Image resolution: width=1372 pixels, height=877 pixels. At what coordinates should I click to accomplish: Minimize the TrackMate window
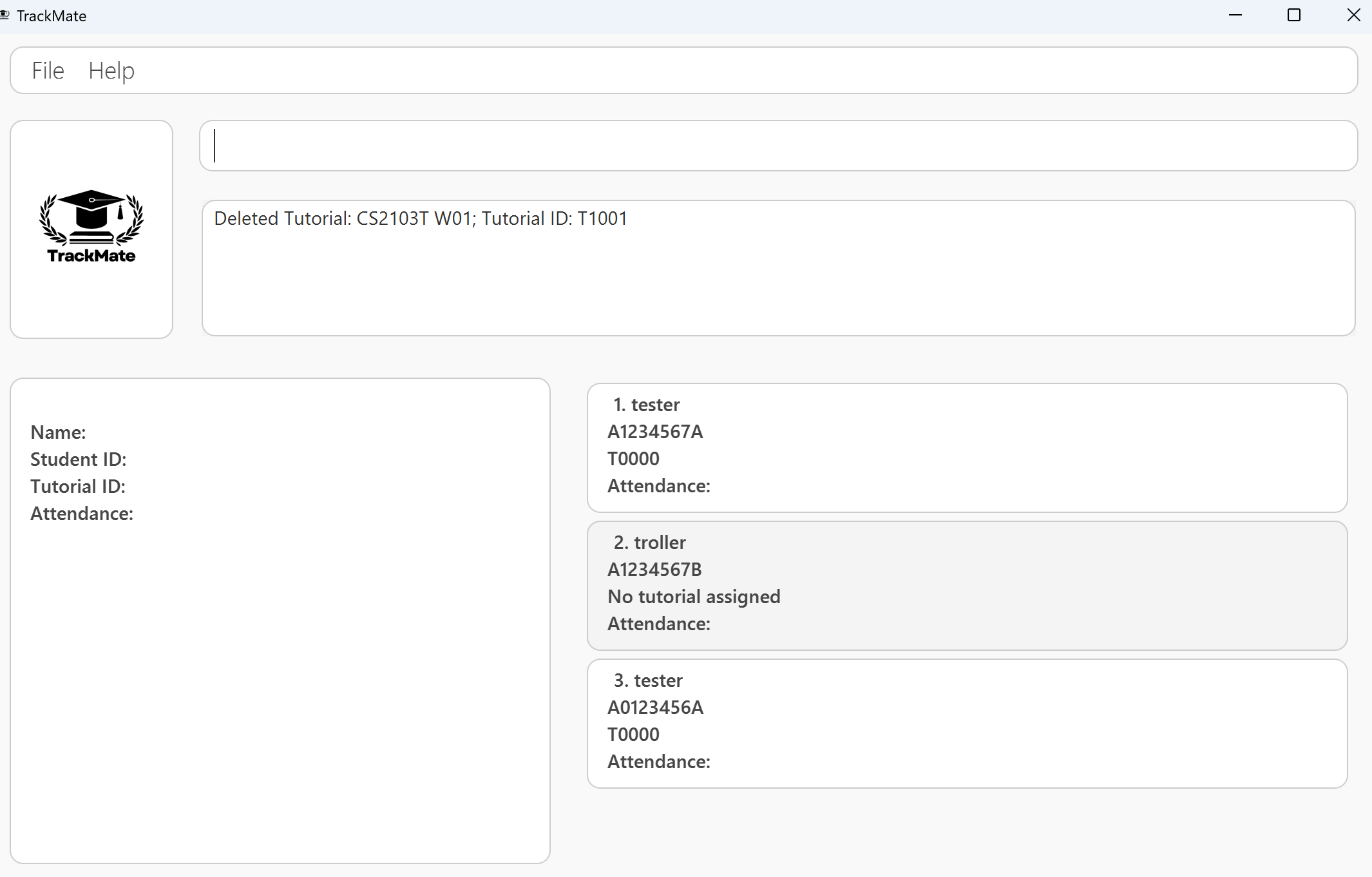[x=1235, y=15]
